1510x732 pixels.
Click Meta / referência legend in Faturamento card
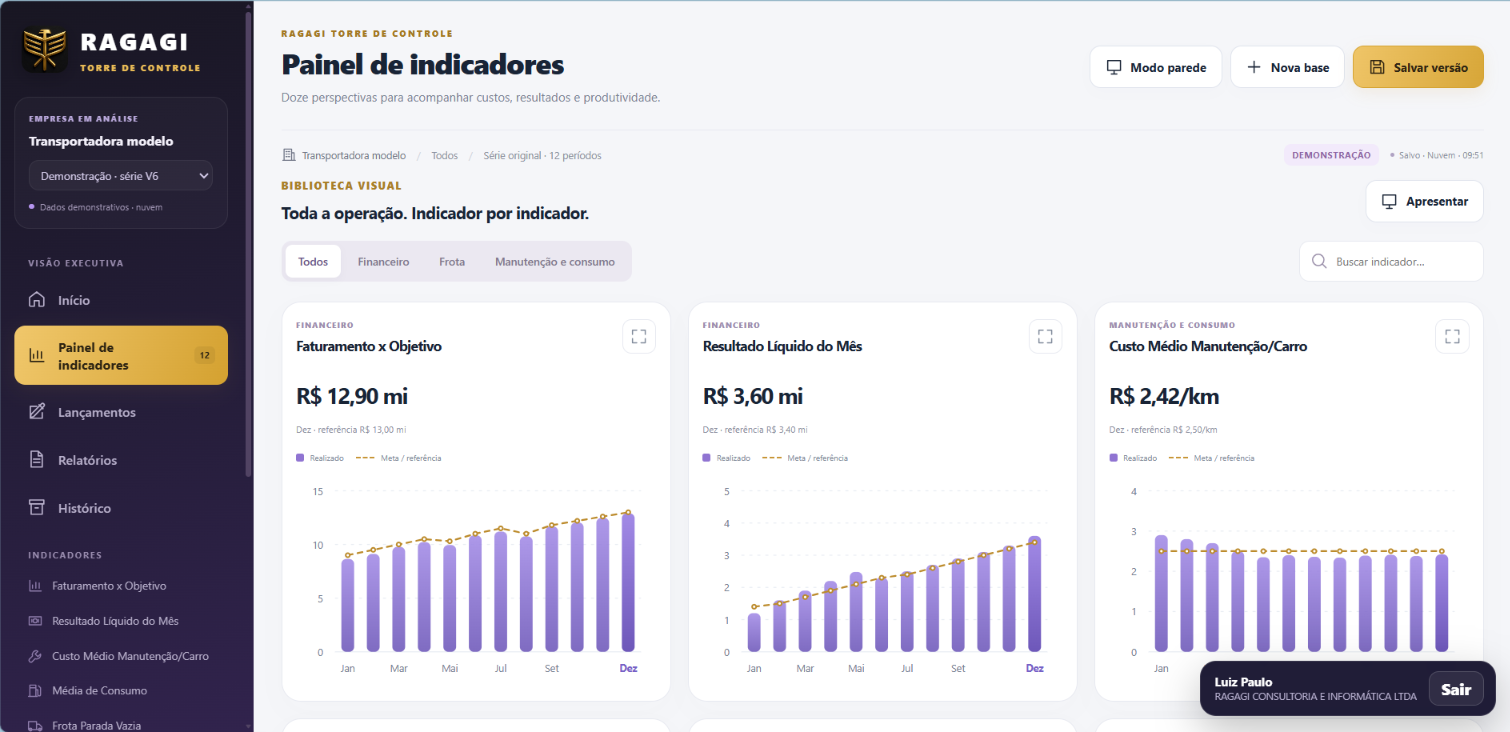coord(398,458)
